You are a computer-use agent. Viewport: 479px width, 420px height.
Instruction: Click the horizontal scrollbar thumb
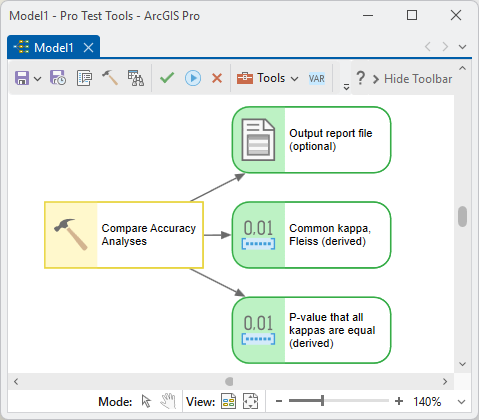(x=229, y=381)
